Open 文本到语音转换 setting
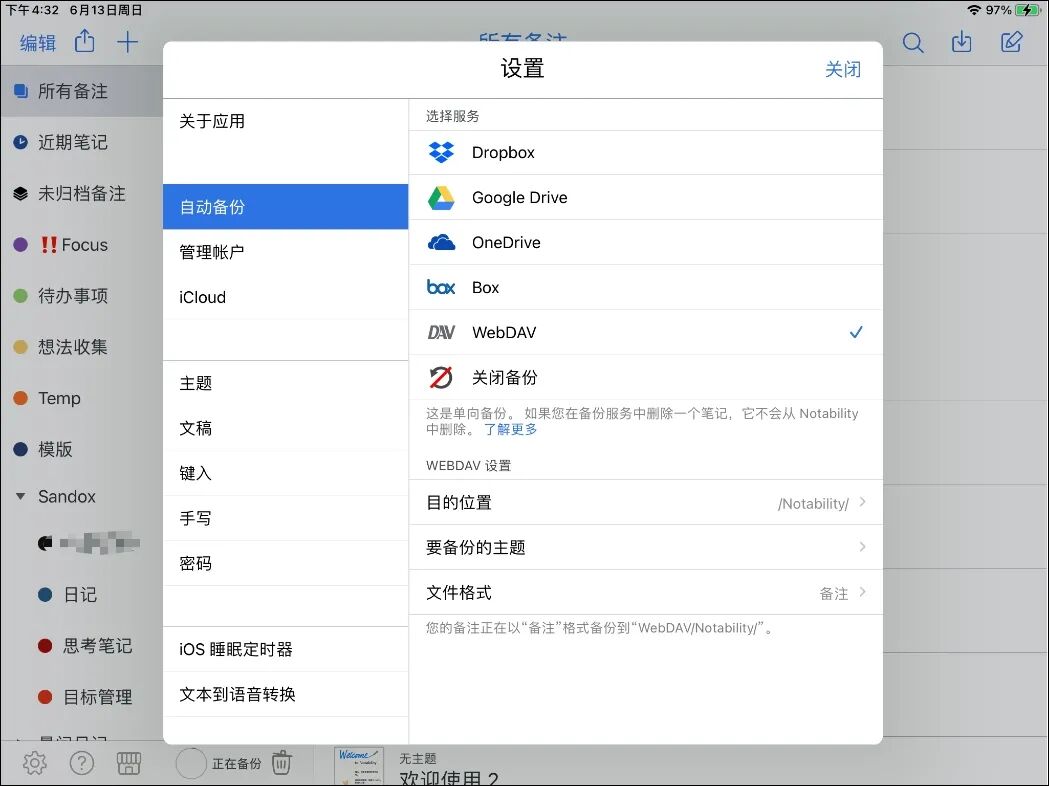Viewport: 1049px width, 786px height. click(x=286, y=694)
